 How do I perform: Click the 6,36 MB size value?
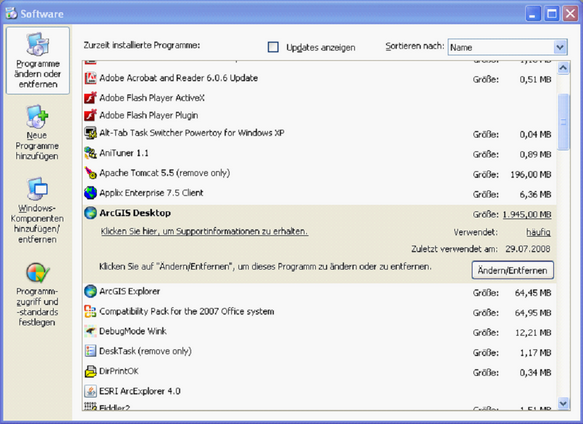535,195
